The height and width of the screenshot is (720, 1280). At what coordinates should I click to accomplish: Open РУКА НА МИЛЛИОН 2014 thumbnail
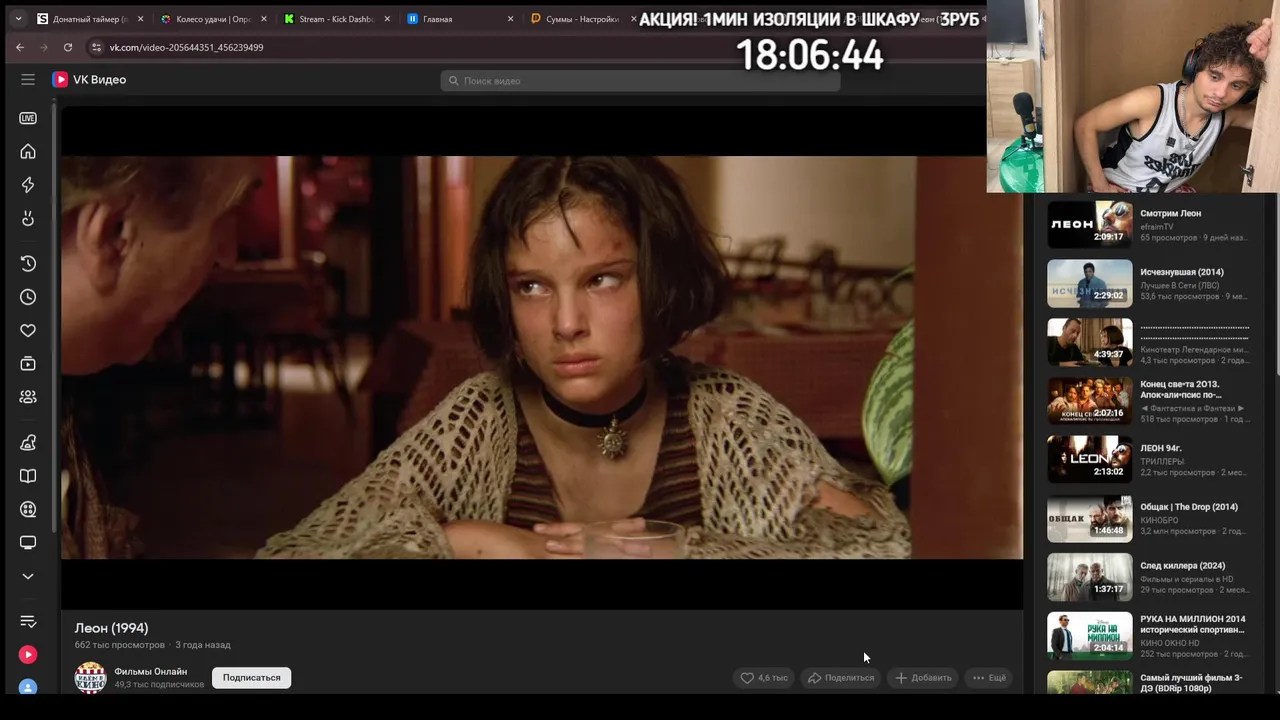coord(1090,636)
